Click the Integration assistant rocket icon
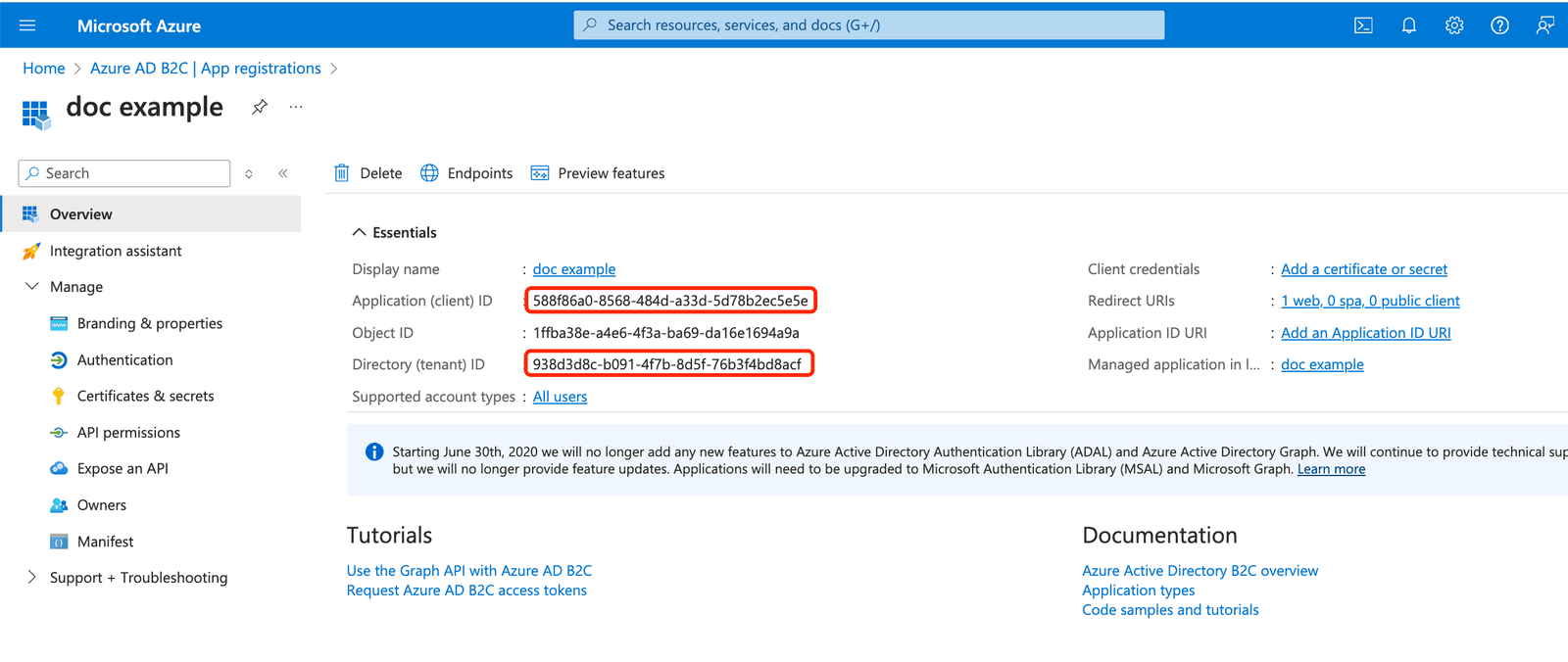The width and height of the screenshot is (1568, 662). 31,251
